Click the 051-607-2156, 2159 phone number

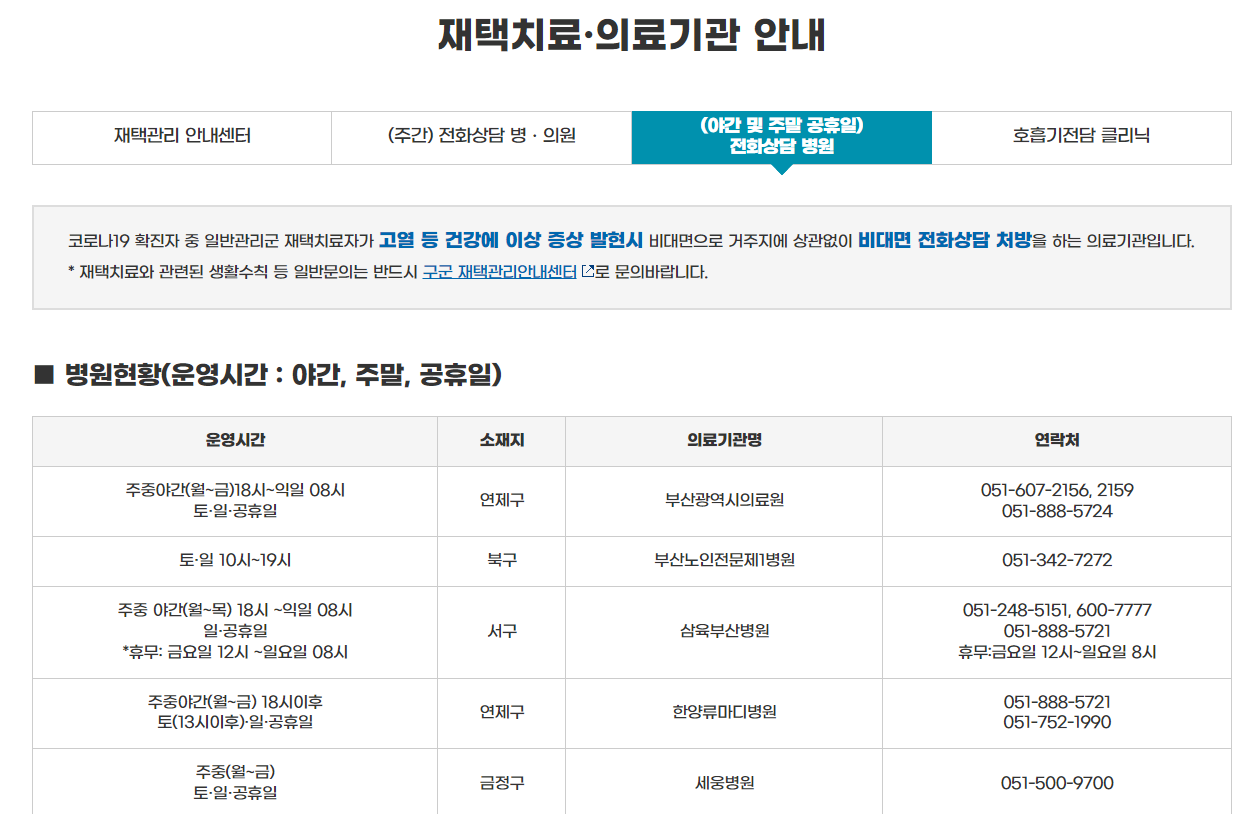[1057, 490]
